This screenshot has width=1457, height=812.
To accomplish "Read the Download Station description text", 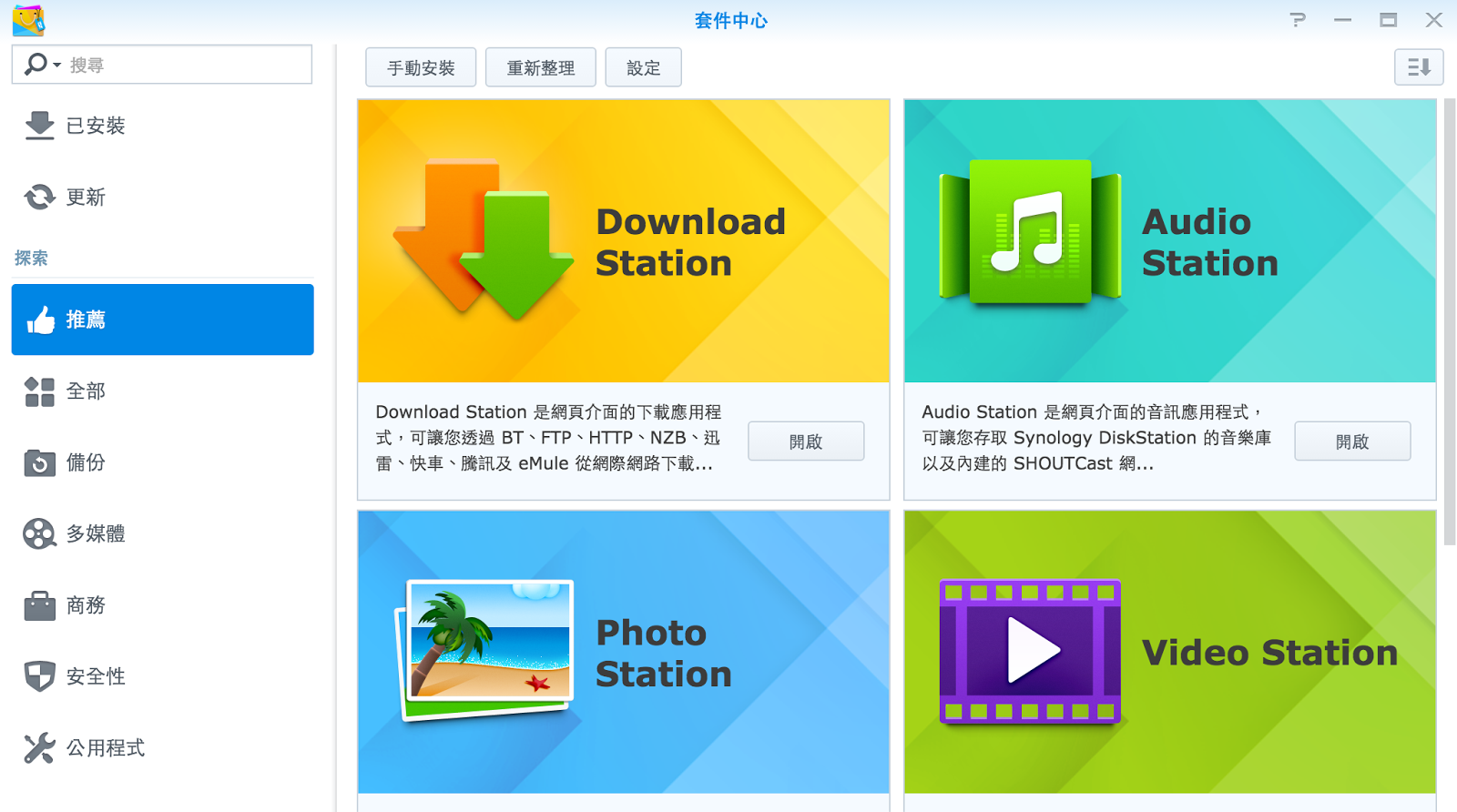I will (x=548, y=438).
